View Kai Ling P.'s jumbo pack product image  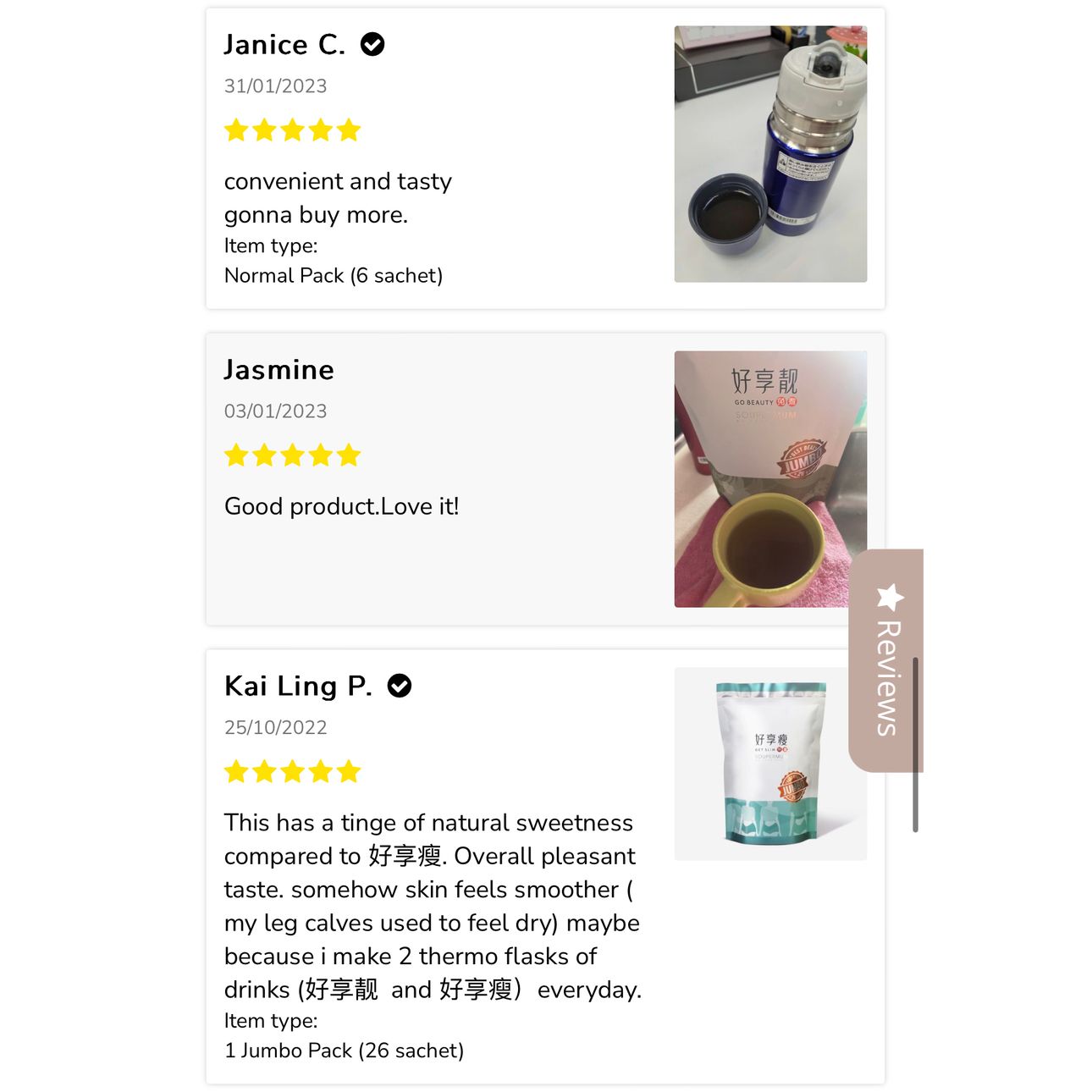pos(770,764)
